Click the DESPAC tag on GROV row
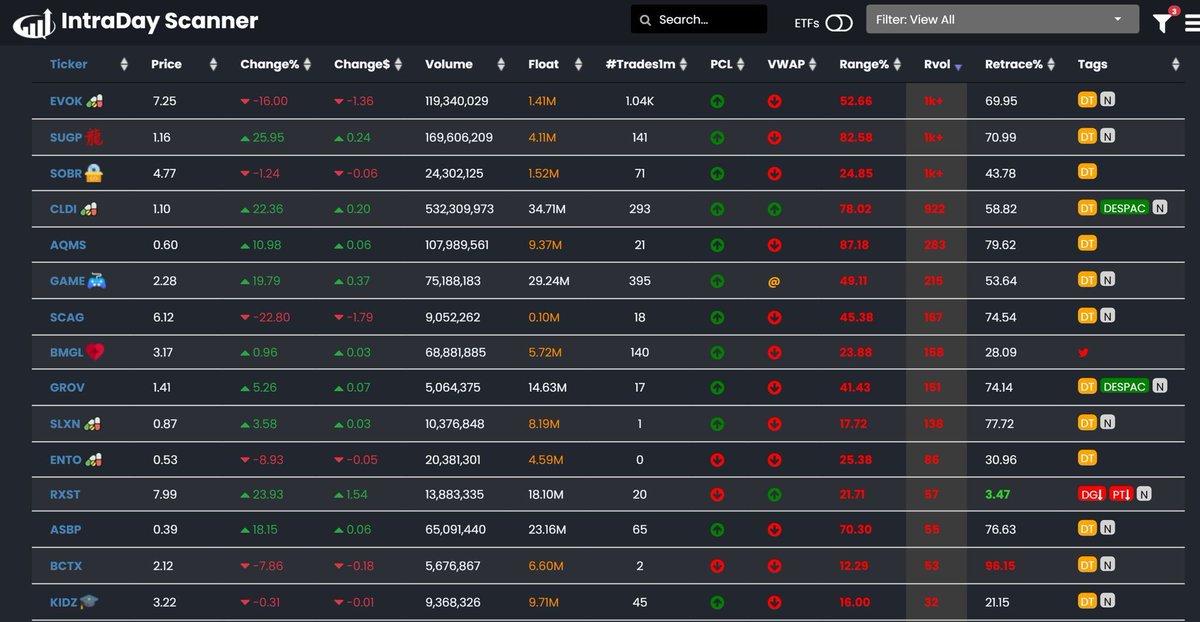This screenshot has width=1200, height=622. pyautogui.click(x=1124, y=386)
